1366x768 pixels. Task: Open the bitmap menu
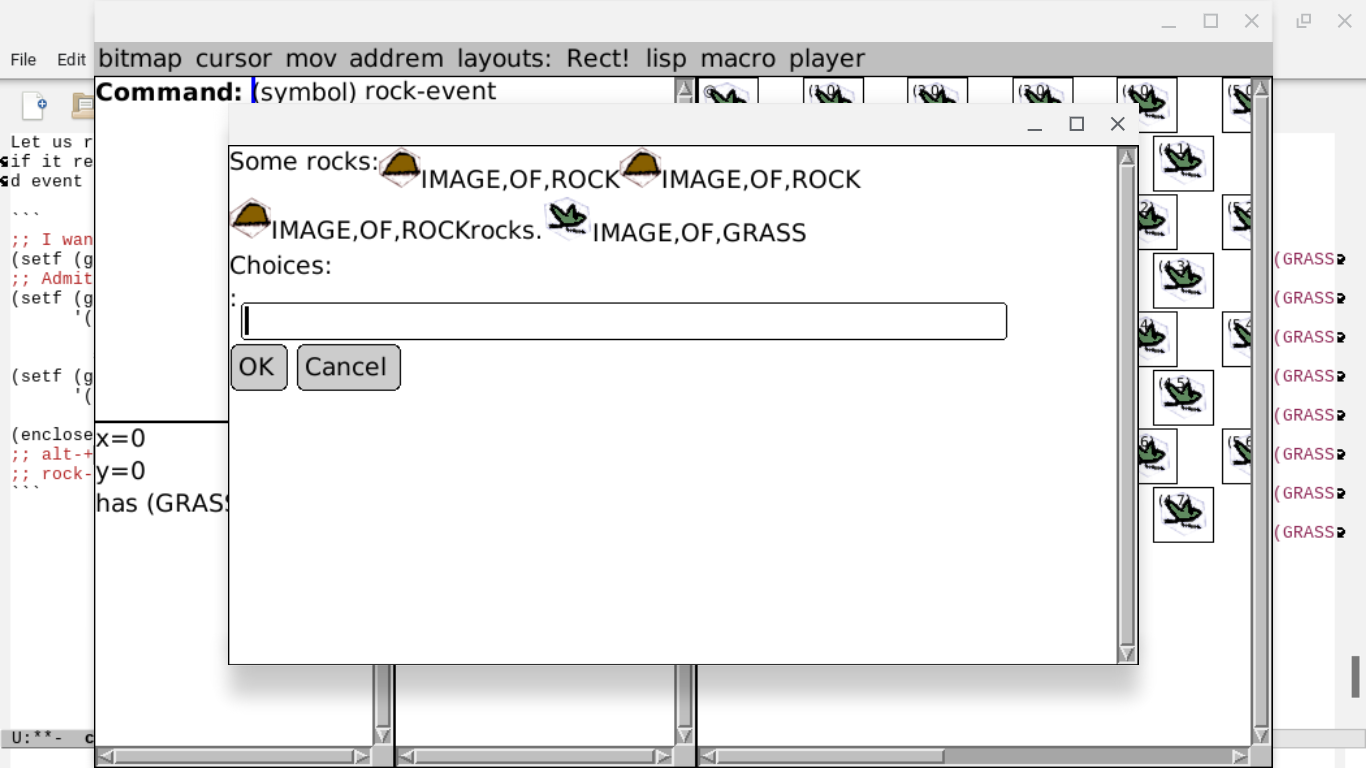pyautogui.click(x=140, y=59)
